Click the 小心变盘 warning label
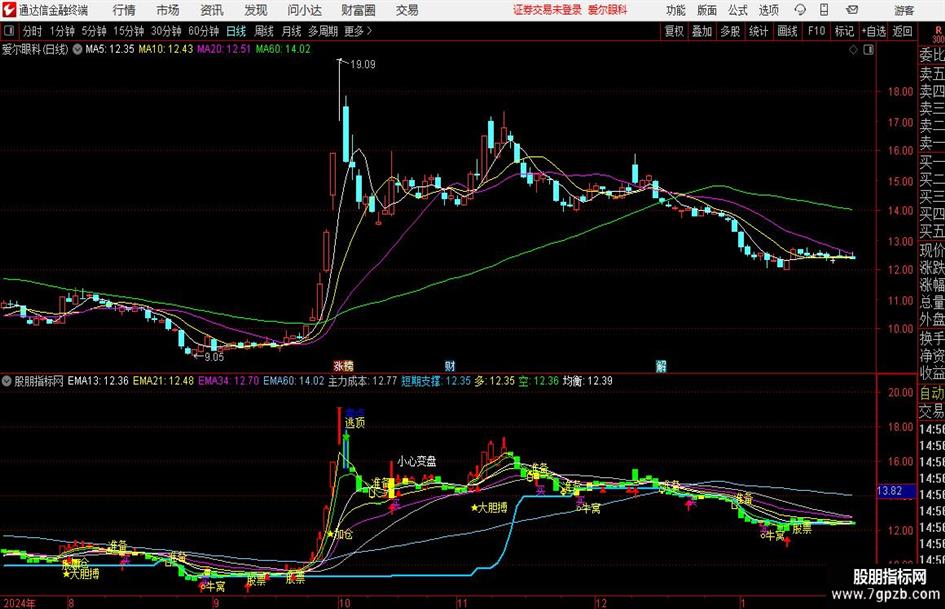 [416, 461]
